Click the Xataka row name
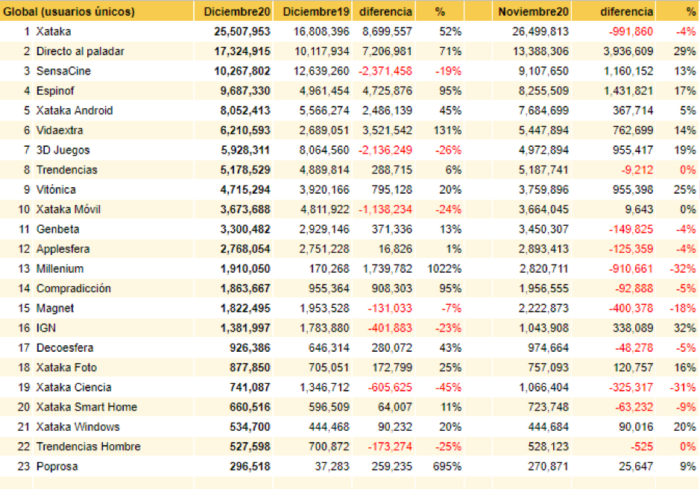Image resolution: width=700 pixels, height=489 pixels. coord(54,32)
